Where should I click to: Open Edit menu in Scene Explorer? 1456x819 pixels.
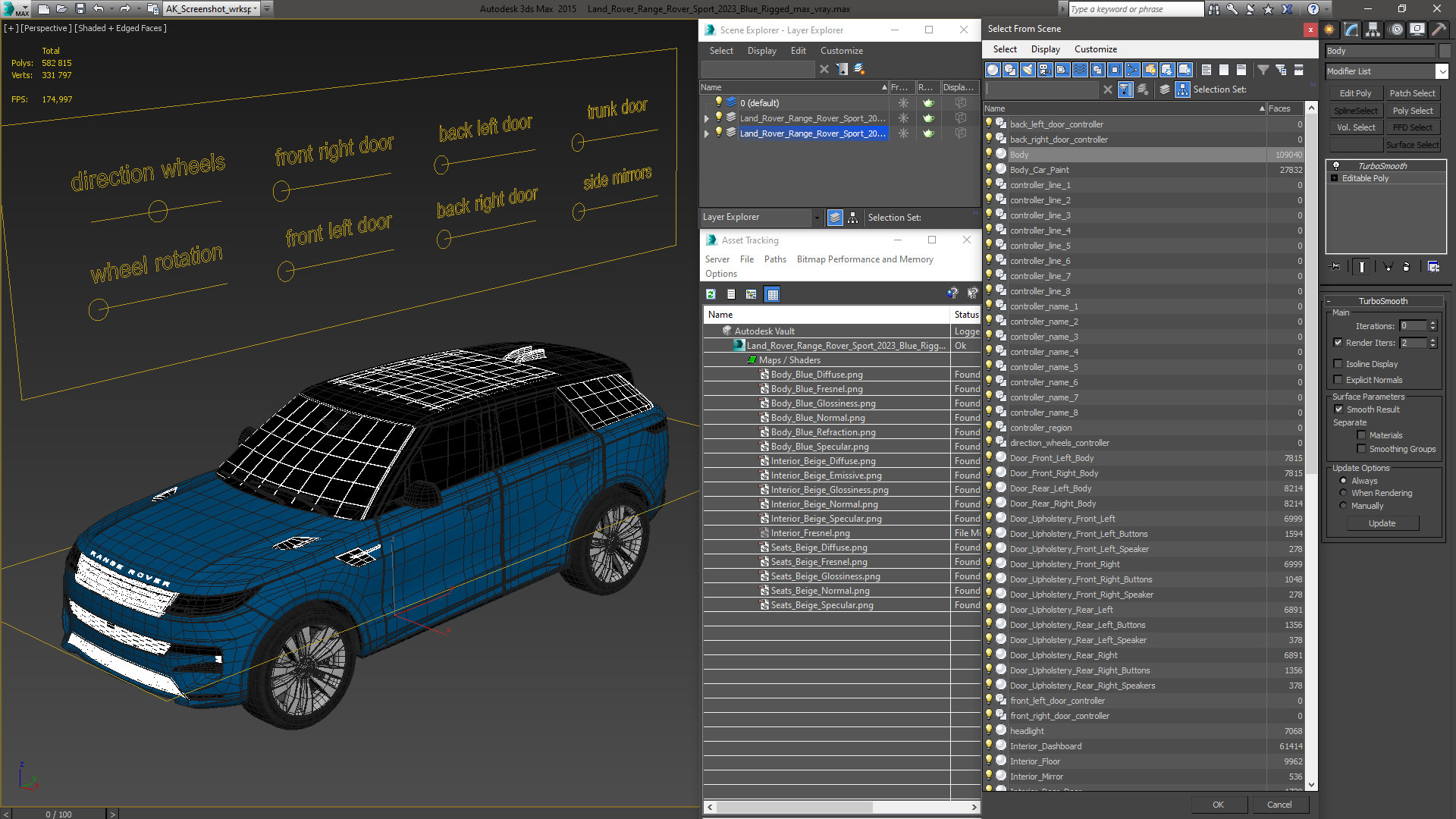point(798,51)
